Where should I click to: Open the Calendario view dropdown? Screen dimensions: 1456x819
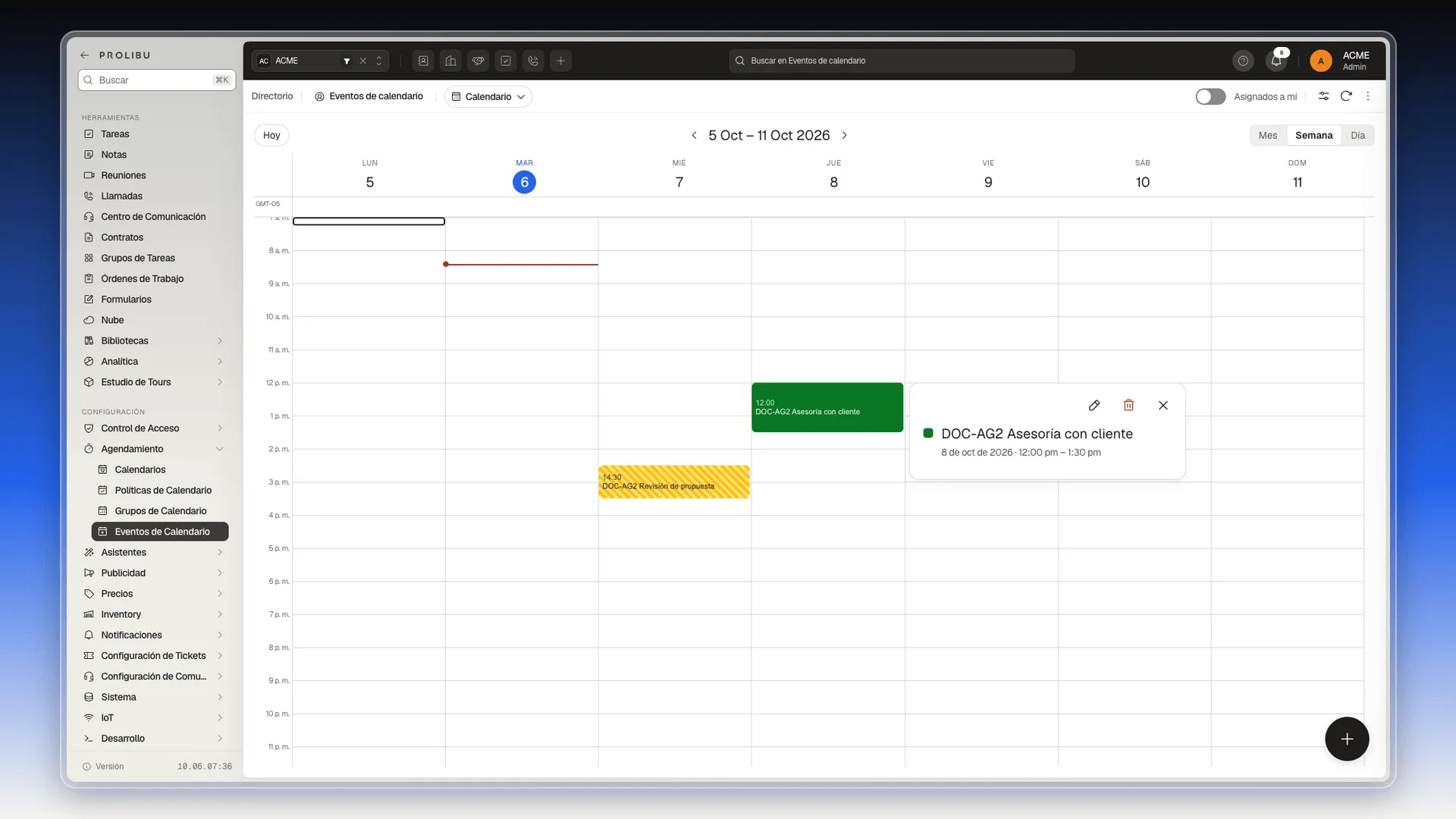pyautogui.click(x=488, y=96)
